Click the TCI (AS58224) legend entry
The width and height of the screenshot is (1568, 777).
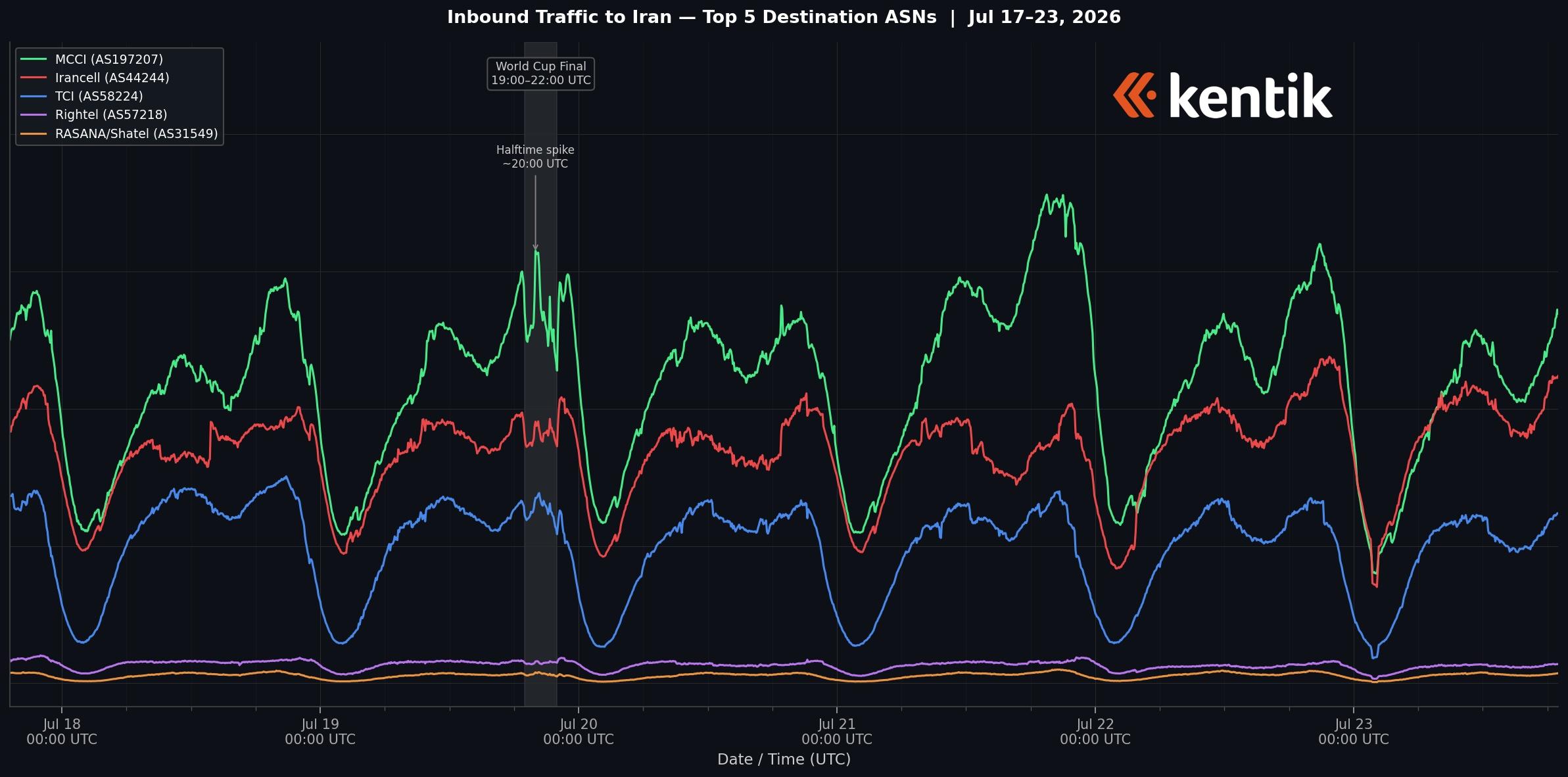(82, 96)
